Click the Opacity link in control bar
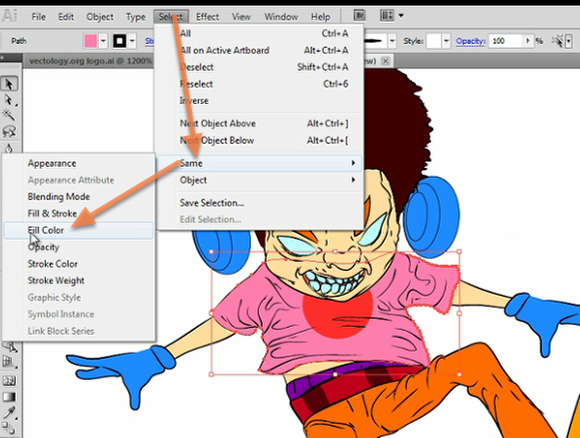Screen dimensions: 580x438 point(470,41)
